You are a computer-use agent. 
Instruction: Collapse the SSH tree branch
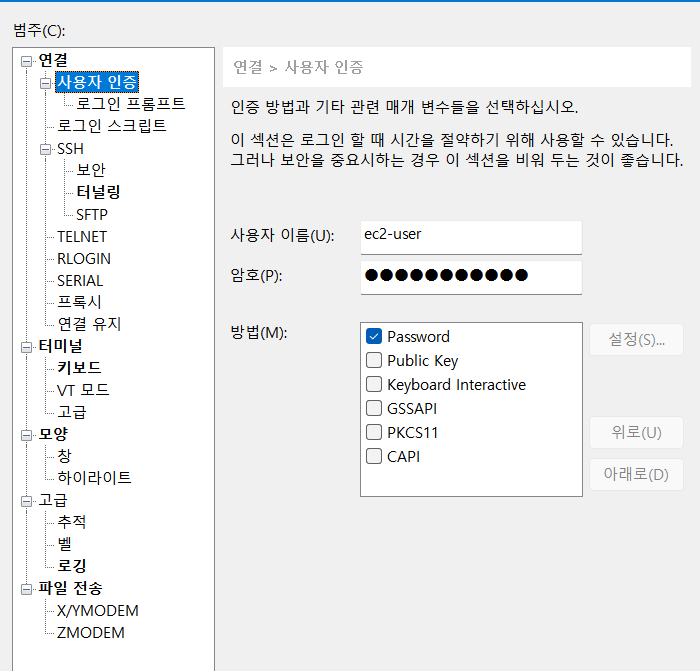[46, 149]
